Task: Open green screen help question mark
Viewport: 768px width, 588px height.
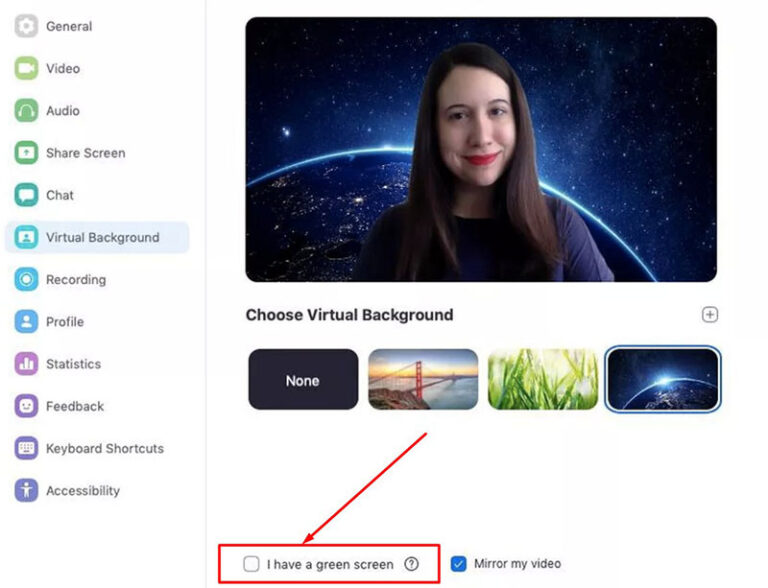Action: [411, 564]
